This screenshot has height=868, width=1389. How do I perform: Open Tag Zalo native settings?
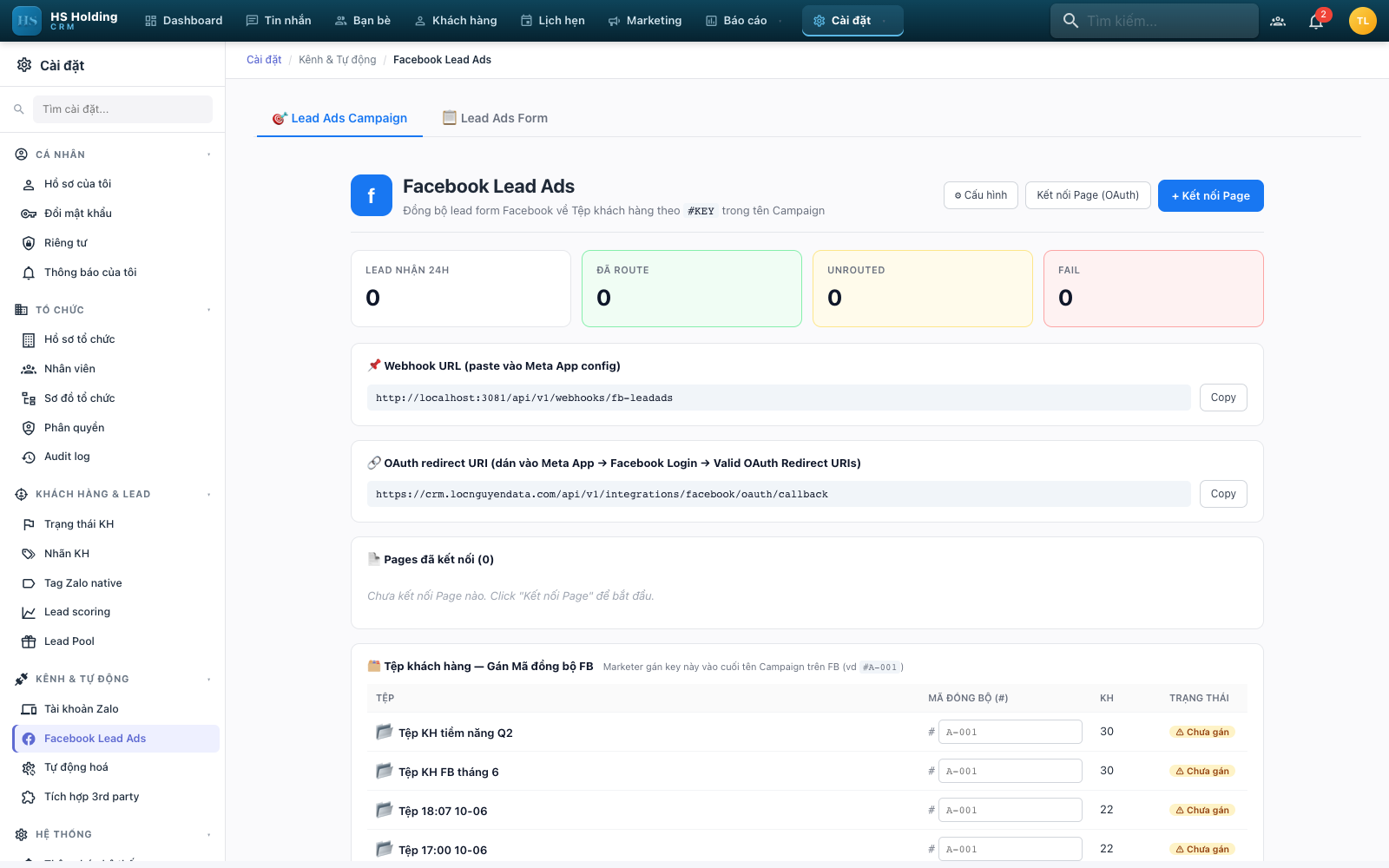pyautogui.click(x=115, y=583)
